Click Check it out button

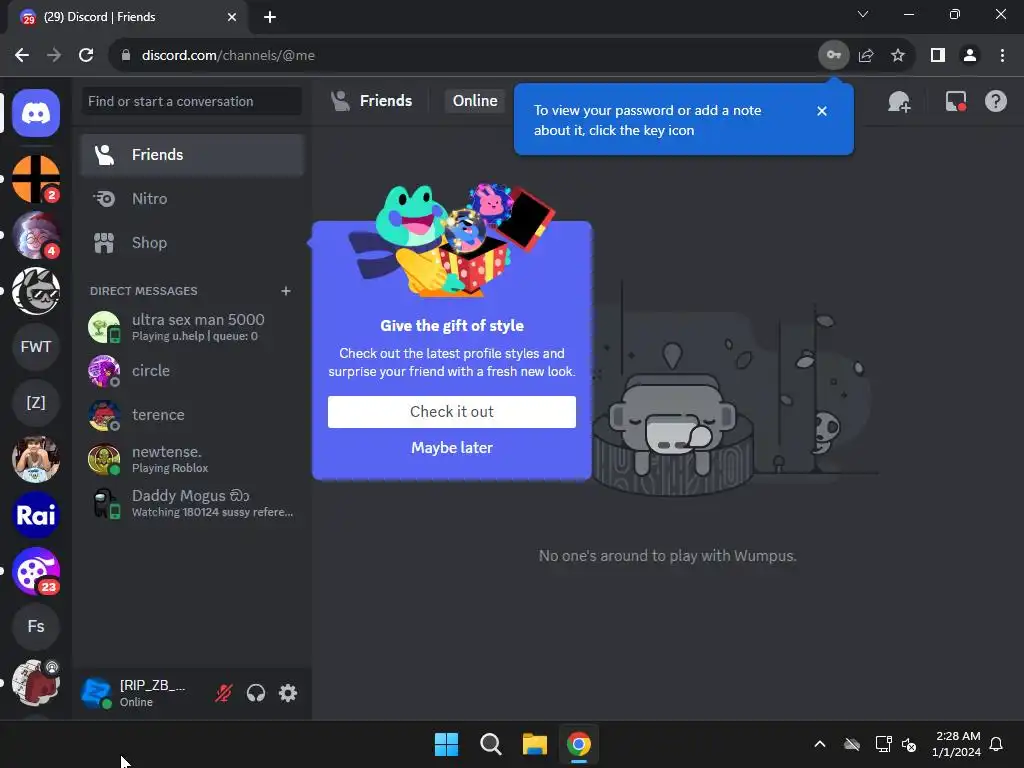(x=452, y=412)
